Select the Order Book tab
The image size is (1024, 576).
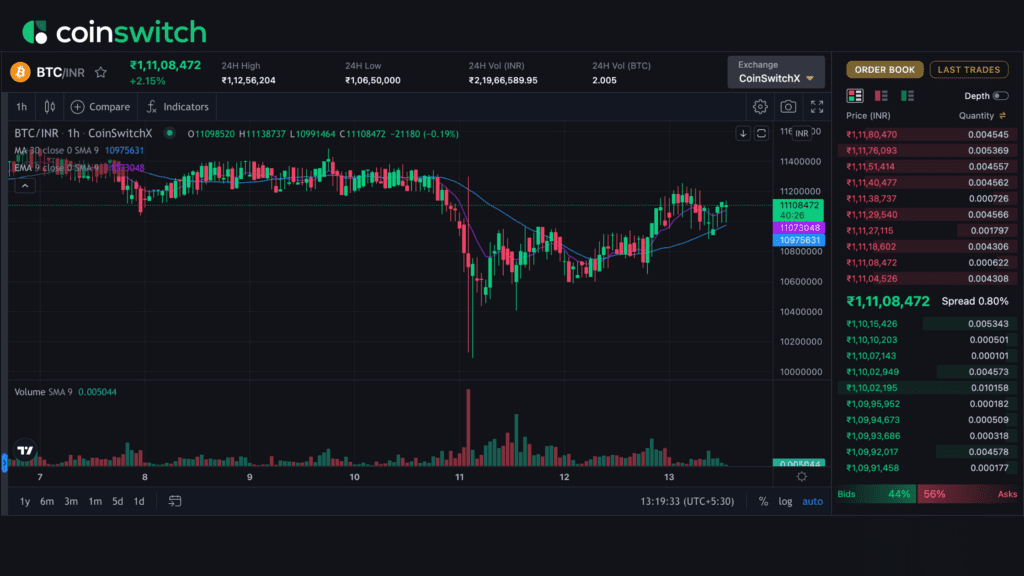coord(884,70)
